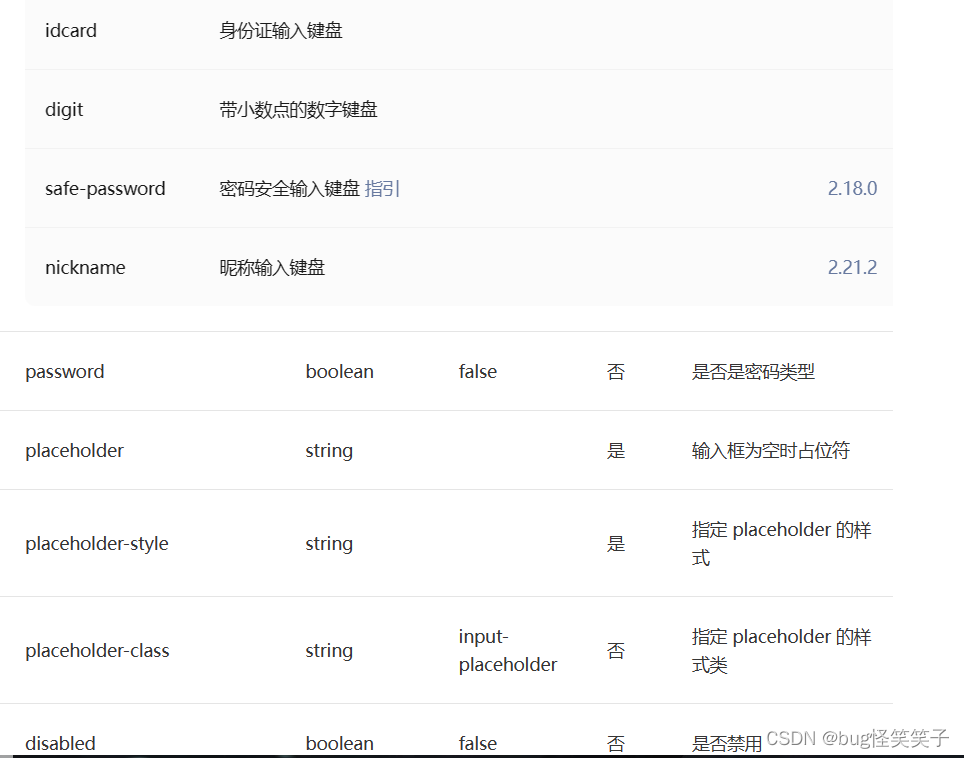Select the disabled attribute name

point(60,743)
